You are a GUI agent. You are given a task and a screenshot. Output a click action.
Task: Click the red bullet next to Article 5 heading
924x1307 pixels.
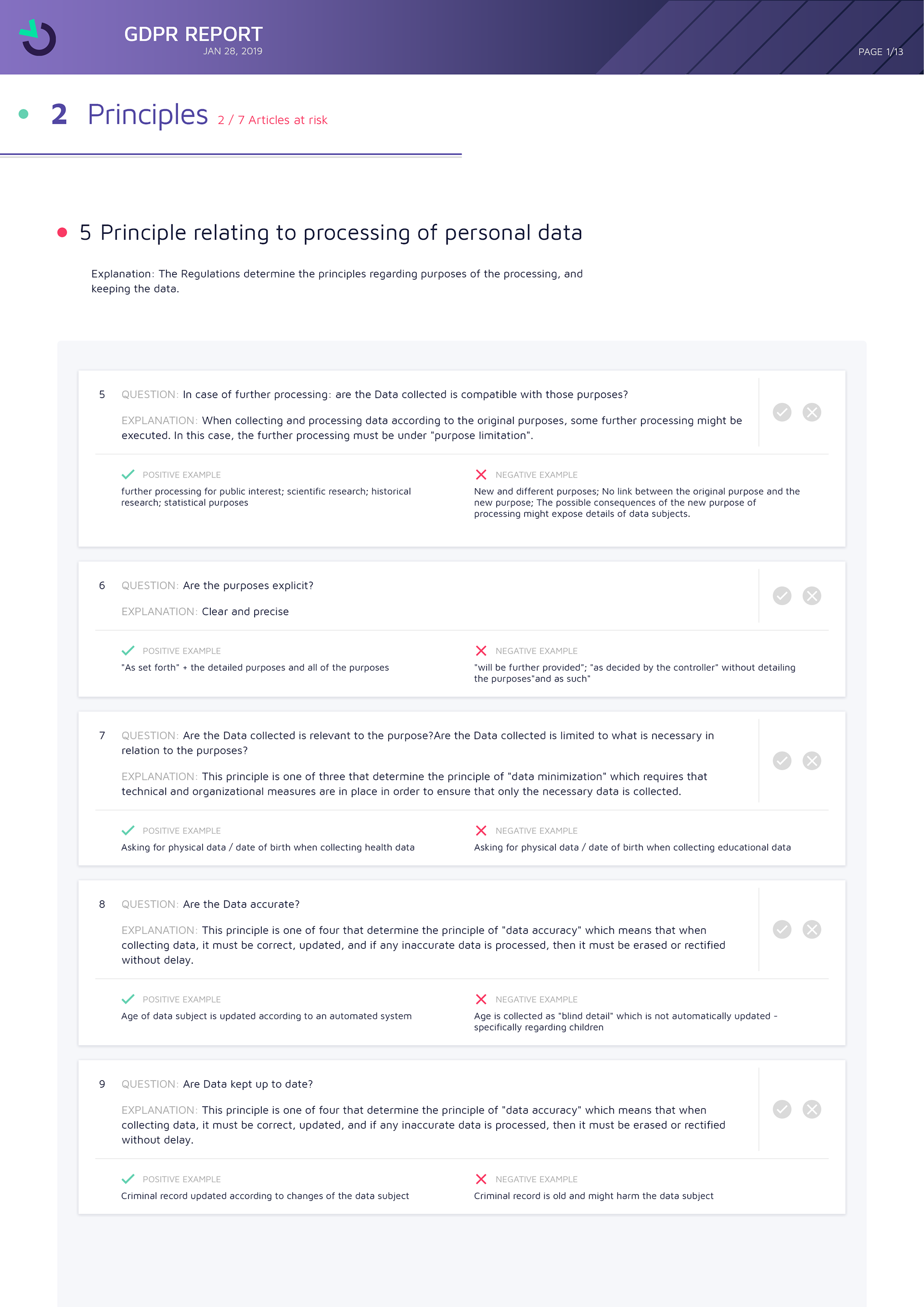[63, 232]
